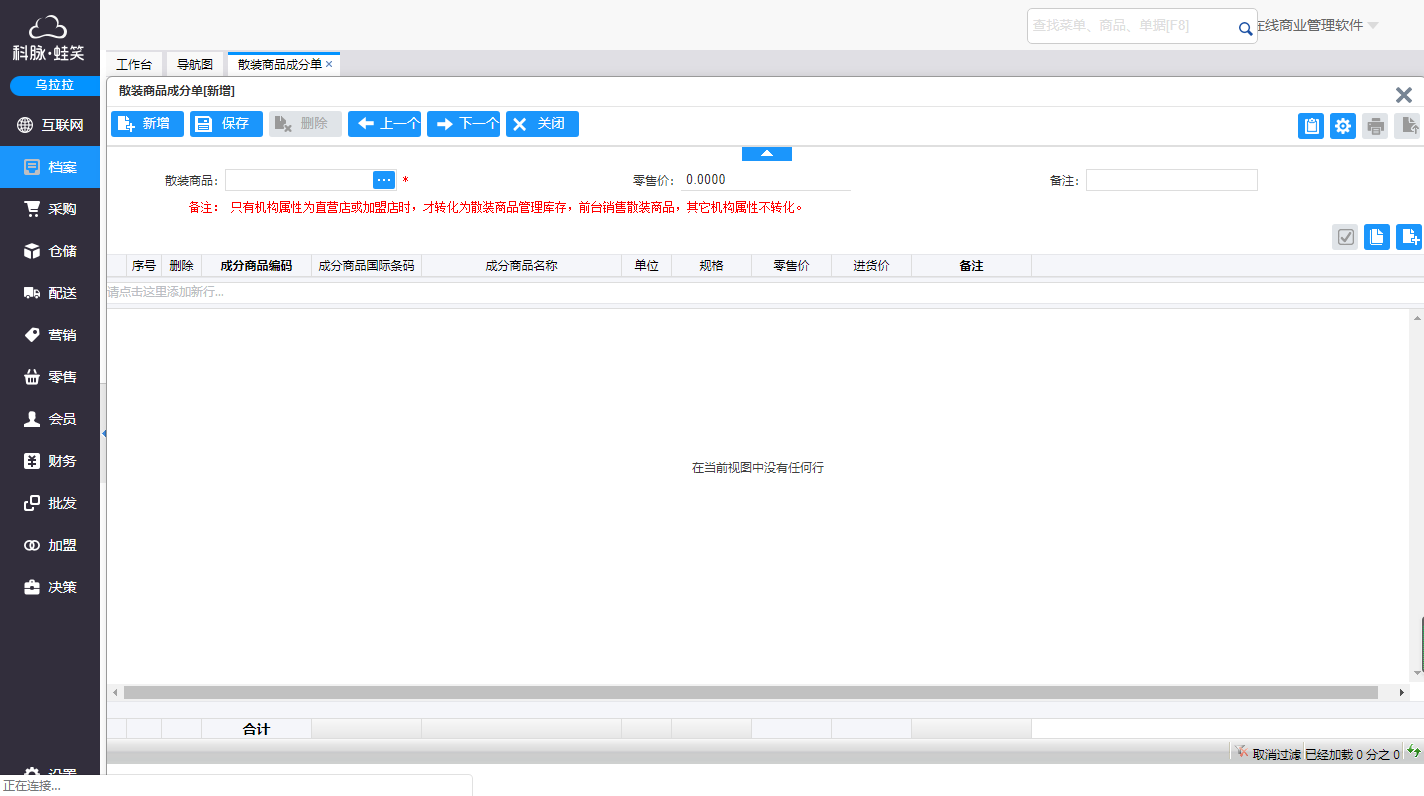Click the horizontal scrollbar right arrow
This screenshot has height=796, width=1424.
[1401, 692]
